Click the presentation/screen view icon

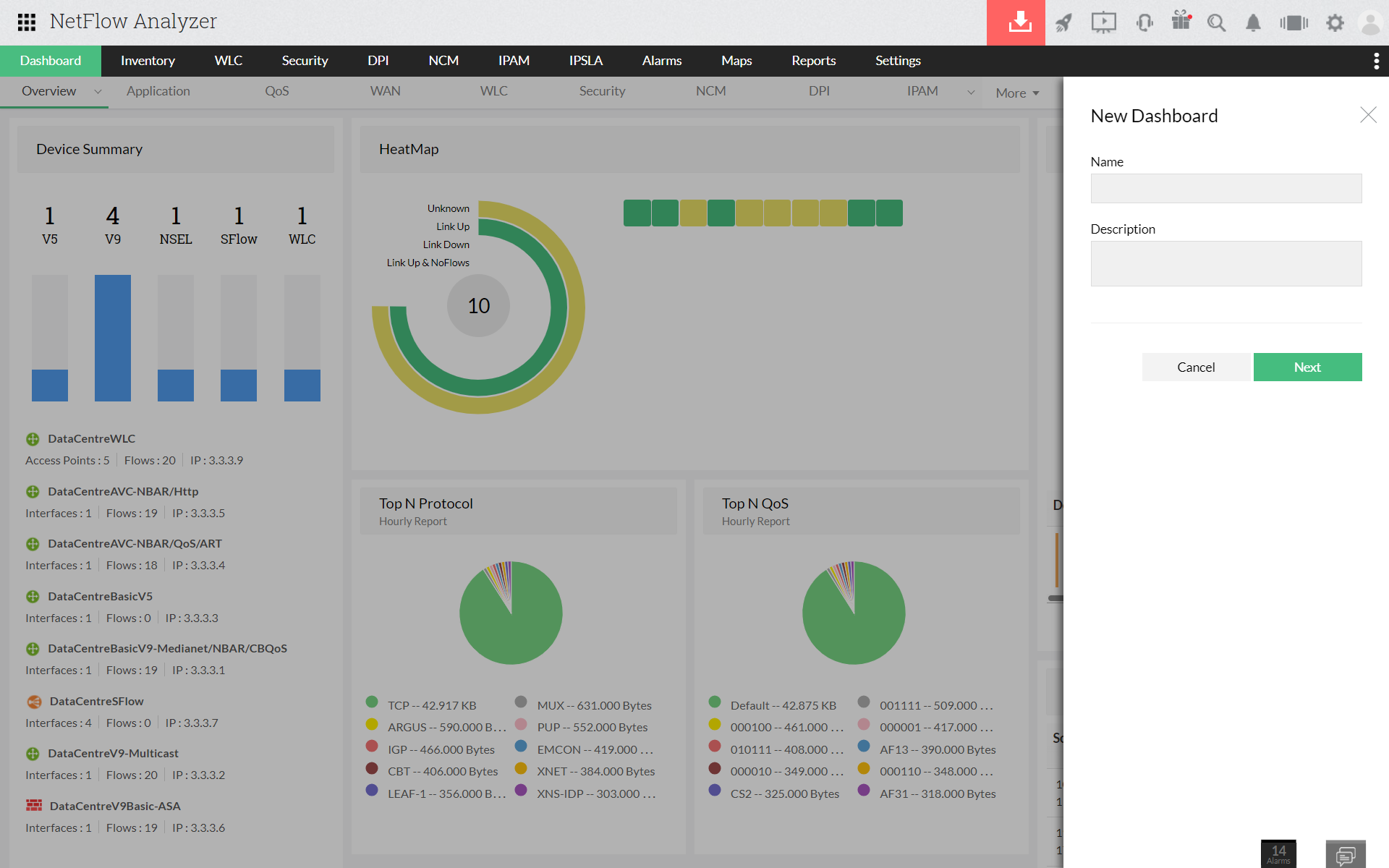pyautogui.click(x=1105, y=22)
